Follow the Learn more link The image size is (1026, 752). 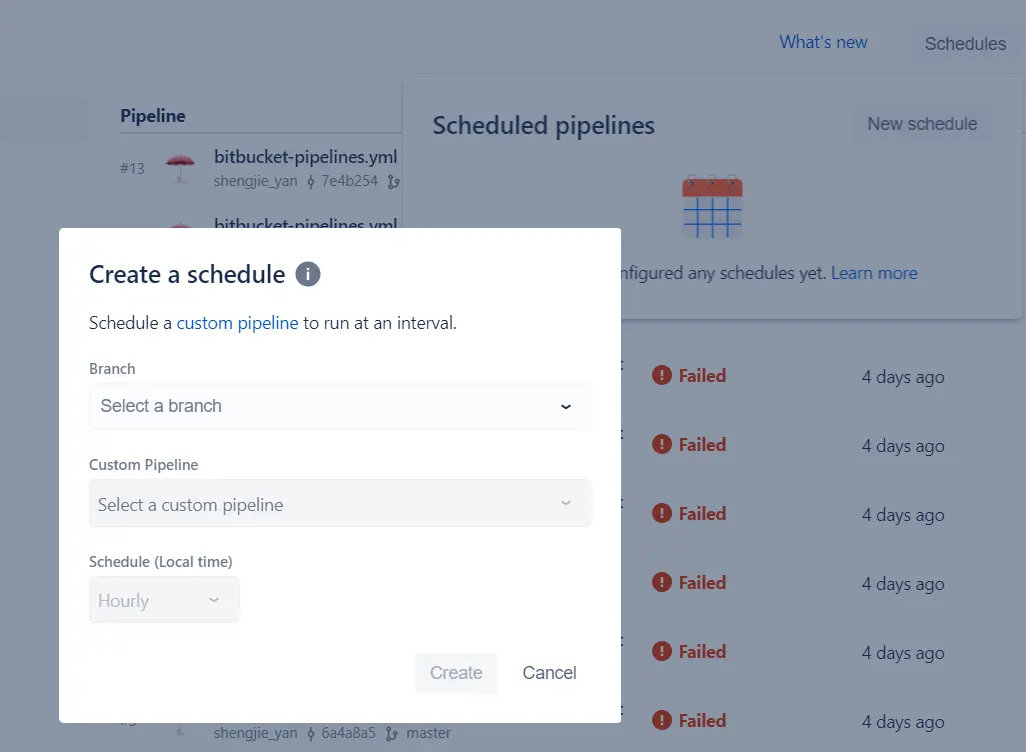coord(874,273)
